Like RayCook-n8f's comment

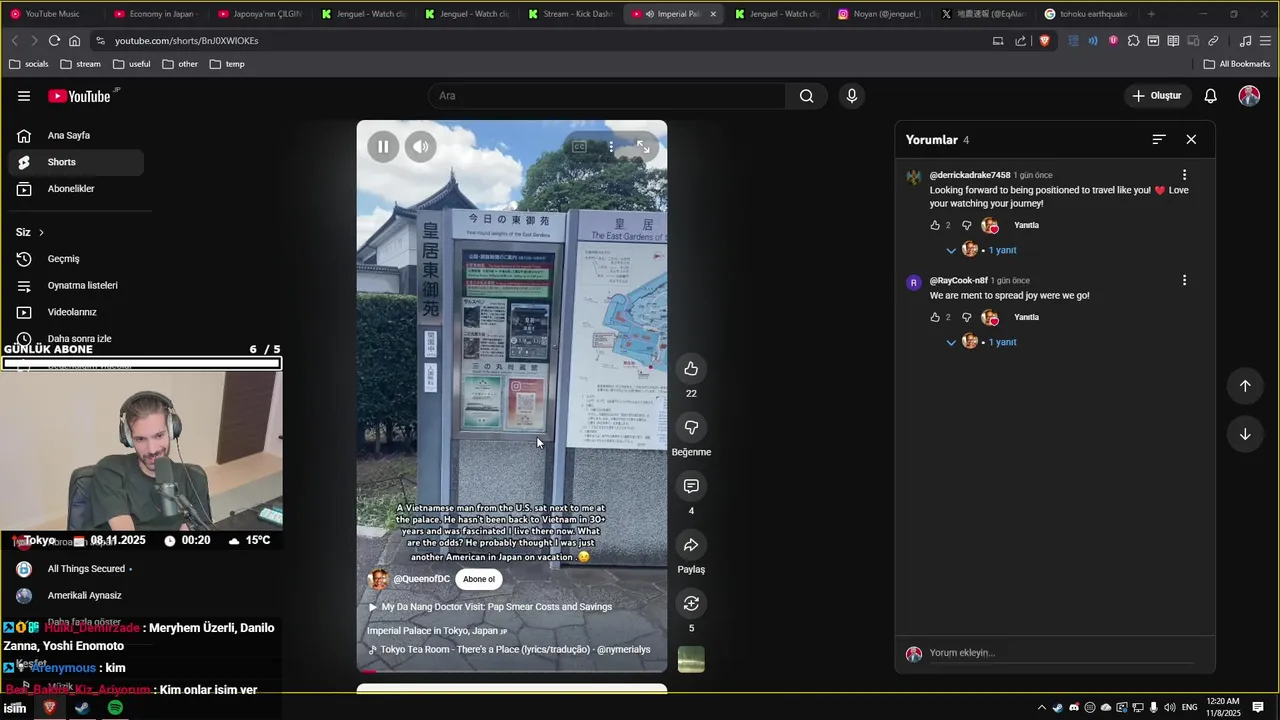pyautogui.click(x=935, y=318)
